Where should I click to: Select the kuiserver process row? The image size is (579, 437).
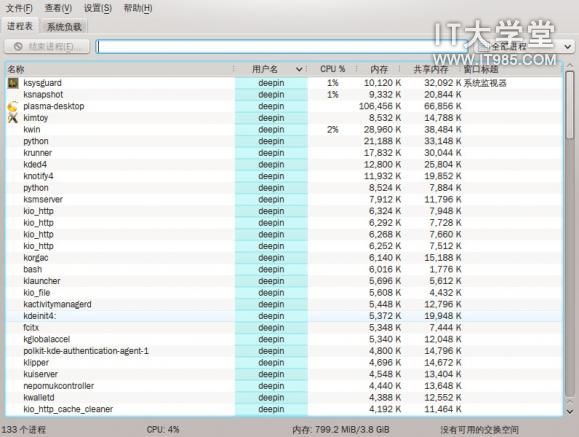coord(284,374)
